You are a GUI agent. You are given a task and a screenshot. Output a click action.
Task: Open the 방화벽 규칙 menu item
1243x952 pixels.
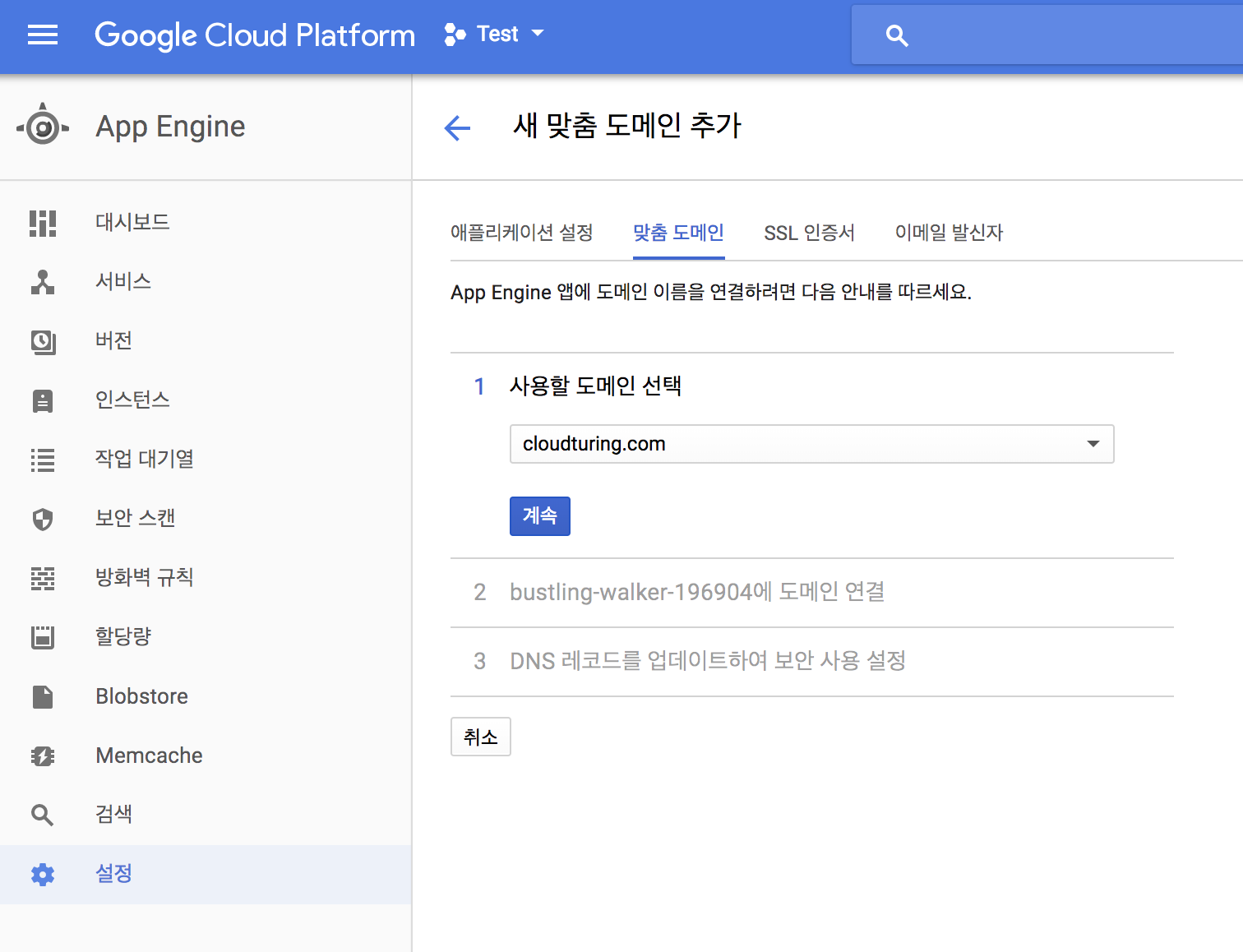tap(206, 577)
